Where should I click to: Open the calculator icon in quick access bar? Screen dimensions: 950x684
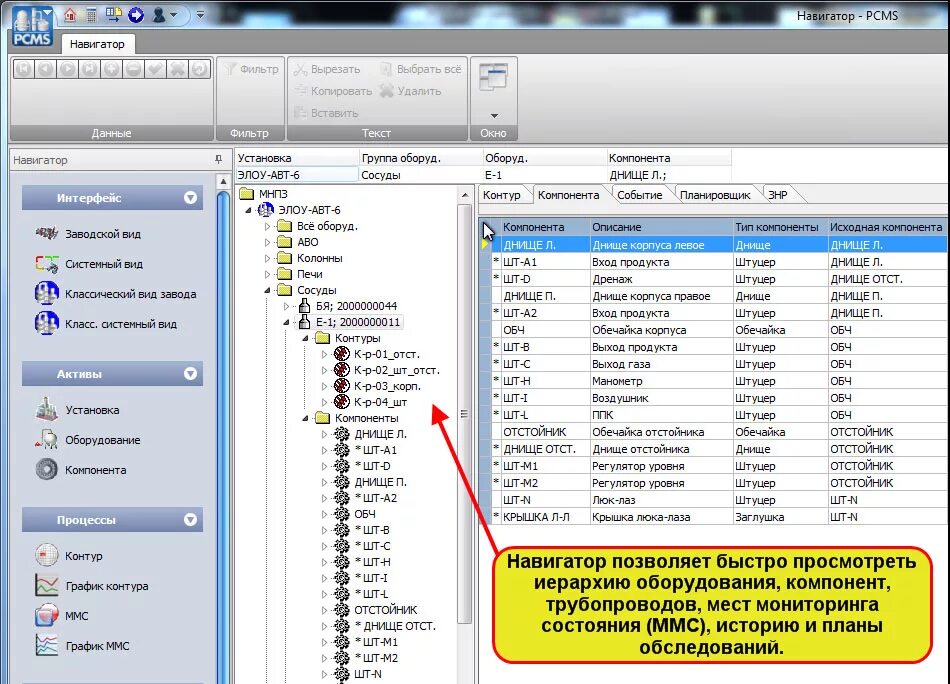(x=91, y=15)
